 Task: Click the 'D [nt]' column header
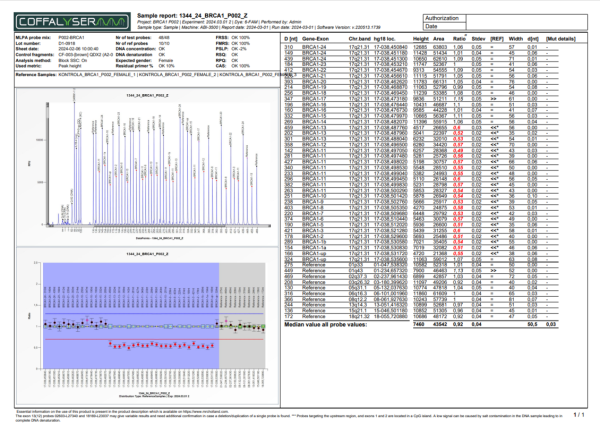click(x=291, y=39)
